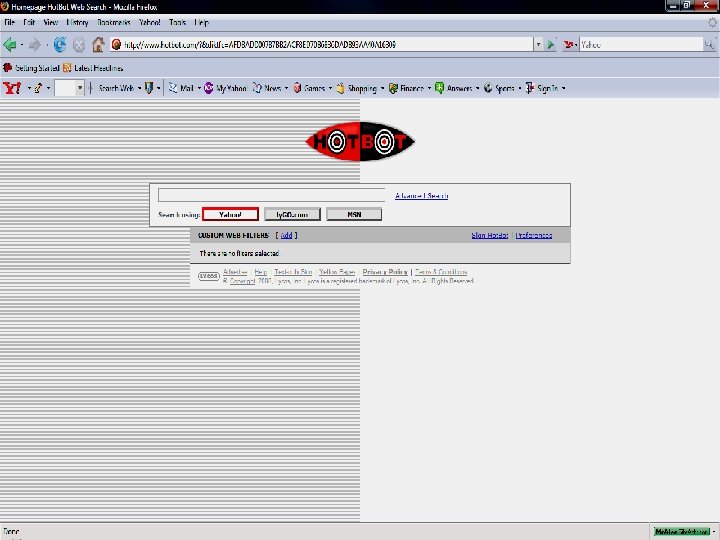This screenshot has height=540, width=720.
Task: Search using the MSN button
Action: click(354, 214)
